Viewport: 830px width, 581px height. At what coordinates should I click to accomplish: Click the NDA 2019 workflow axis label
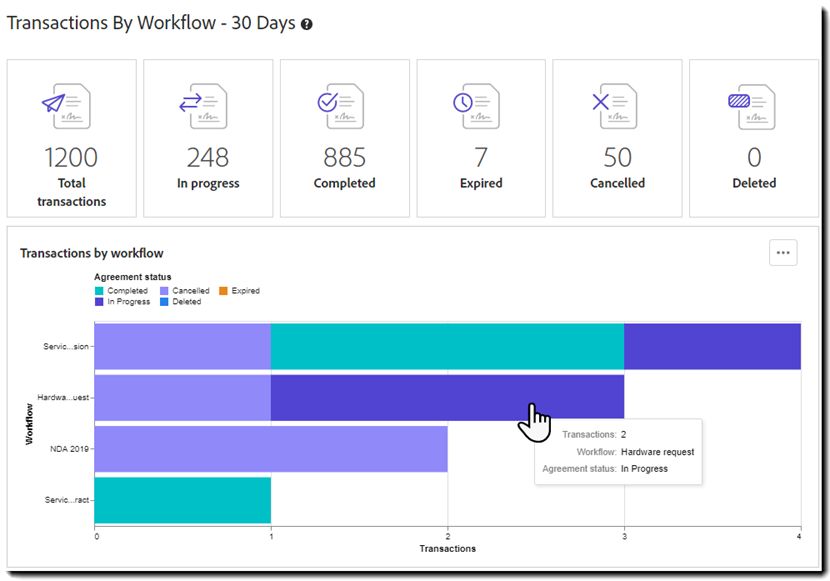tap(69, 449)
